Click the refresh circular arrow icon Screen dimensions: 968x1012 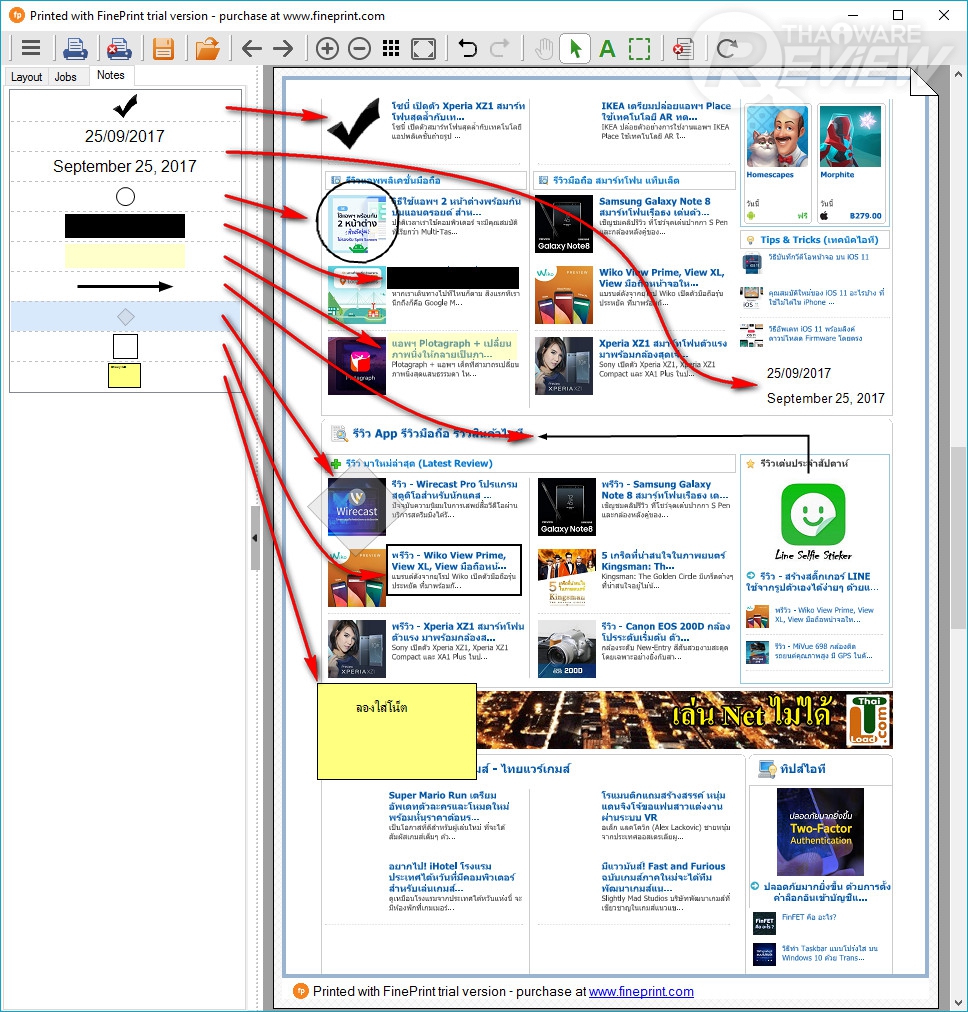click(x=727, y=48)
